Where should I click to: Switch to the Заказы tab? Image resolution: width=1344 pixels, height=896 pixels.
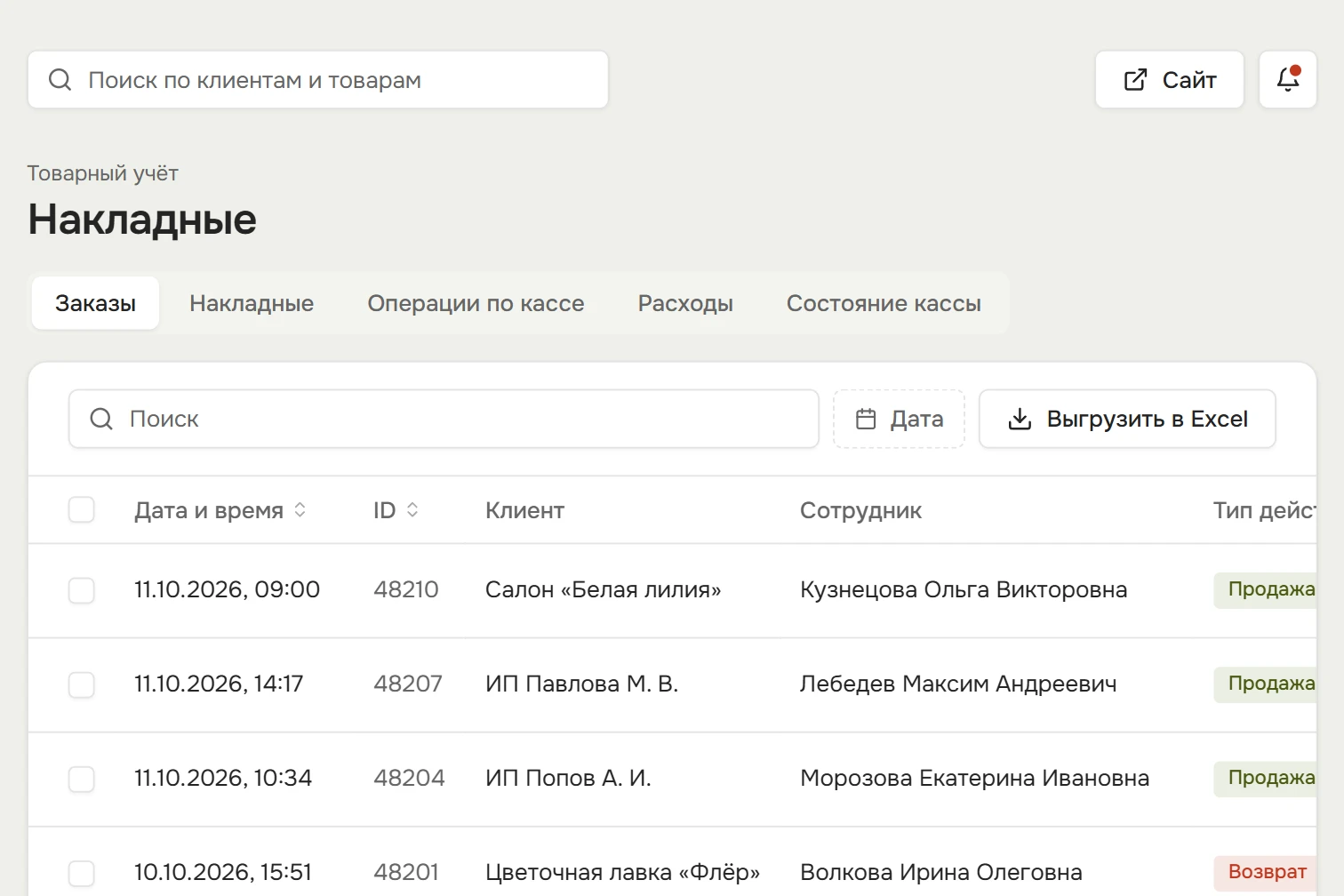[x=95, y=303]
